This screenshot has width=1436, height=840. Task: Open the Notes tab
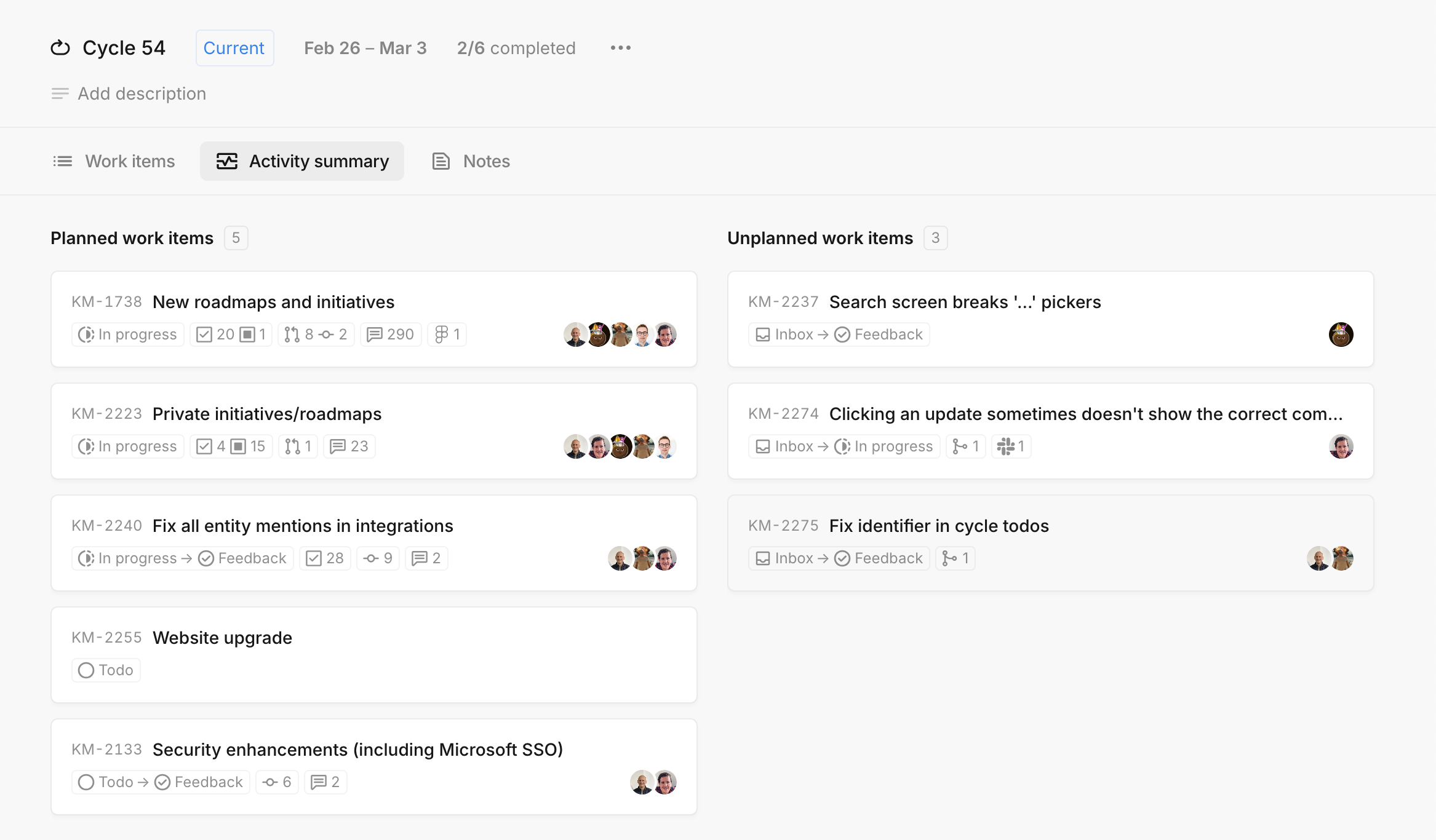472,161
